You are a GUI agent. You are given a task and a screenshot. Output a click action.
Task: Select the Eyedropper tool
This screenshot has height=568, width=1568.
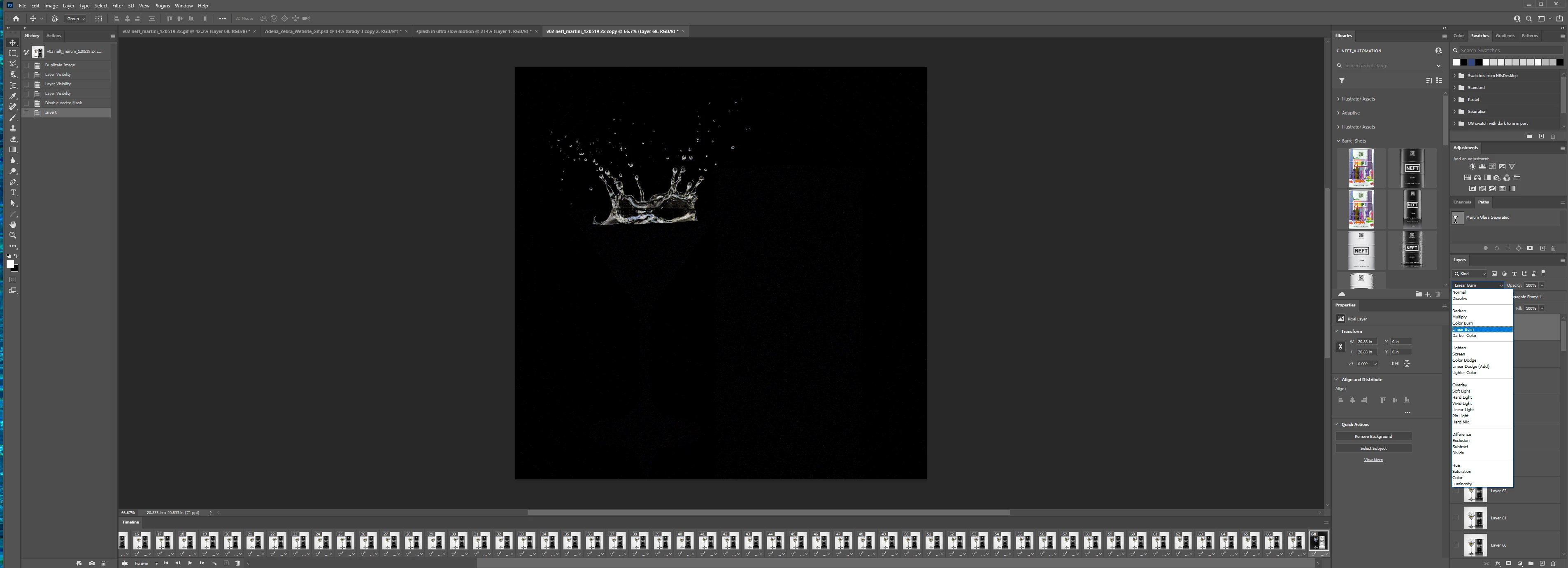pyautogui.click(x=13, y=96)
